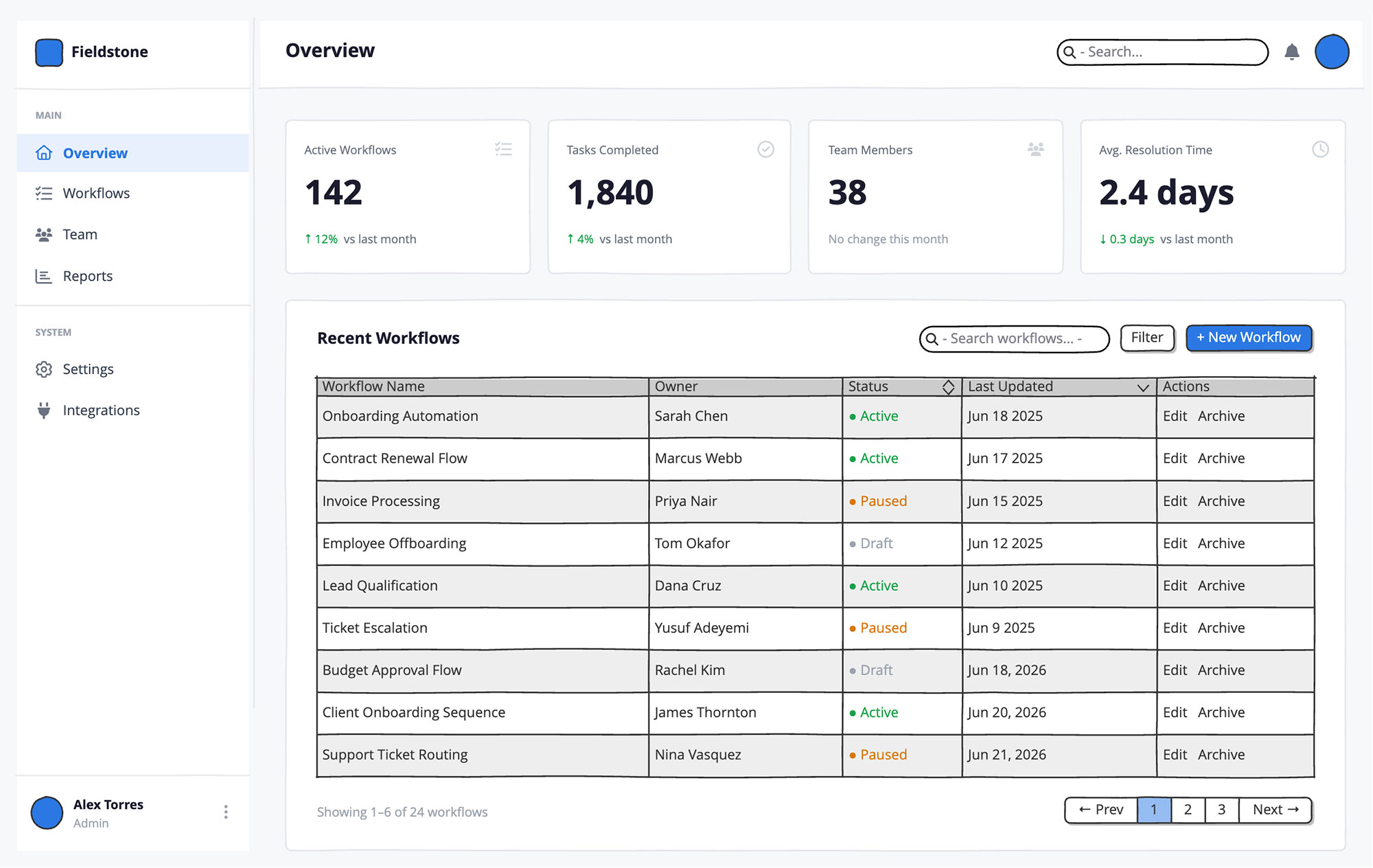Open the user avatar in top bar

click(1332, 52)
